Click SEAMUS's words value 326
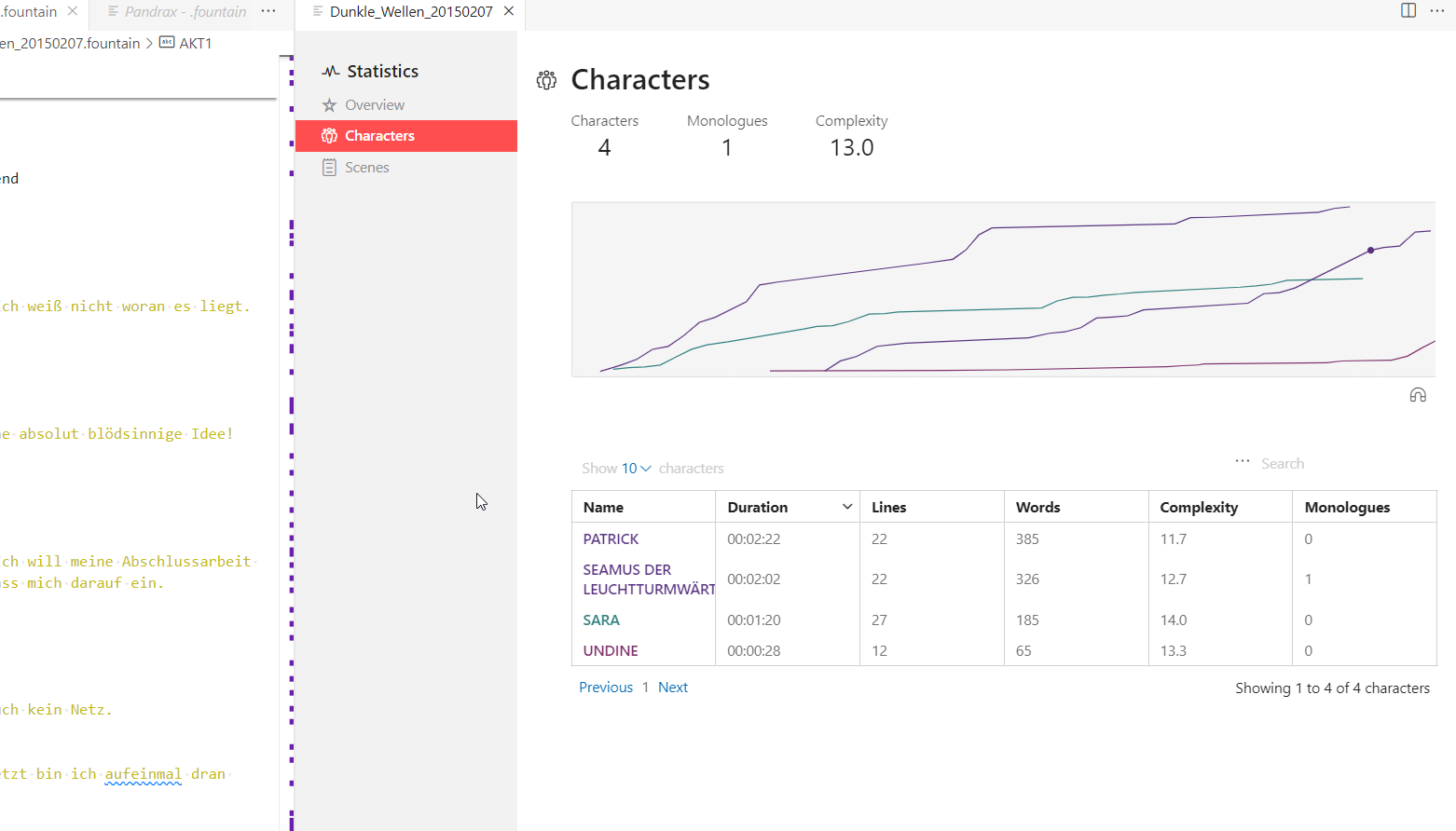 pyautogui.click(x=1027, y=579)
